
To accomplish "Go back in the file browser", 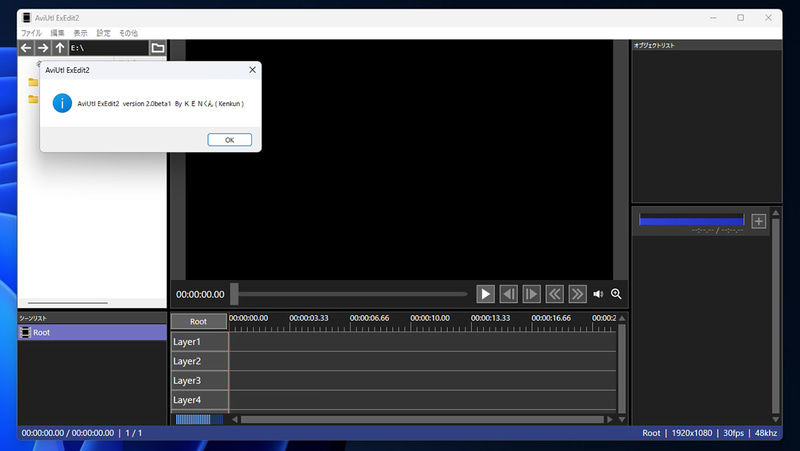I will pos(26,48).
